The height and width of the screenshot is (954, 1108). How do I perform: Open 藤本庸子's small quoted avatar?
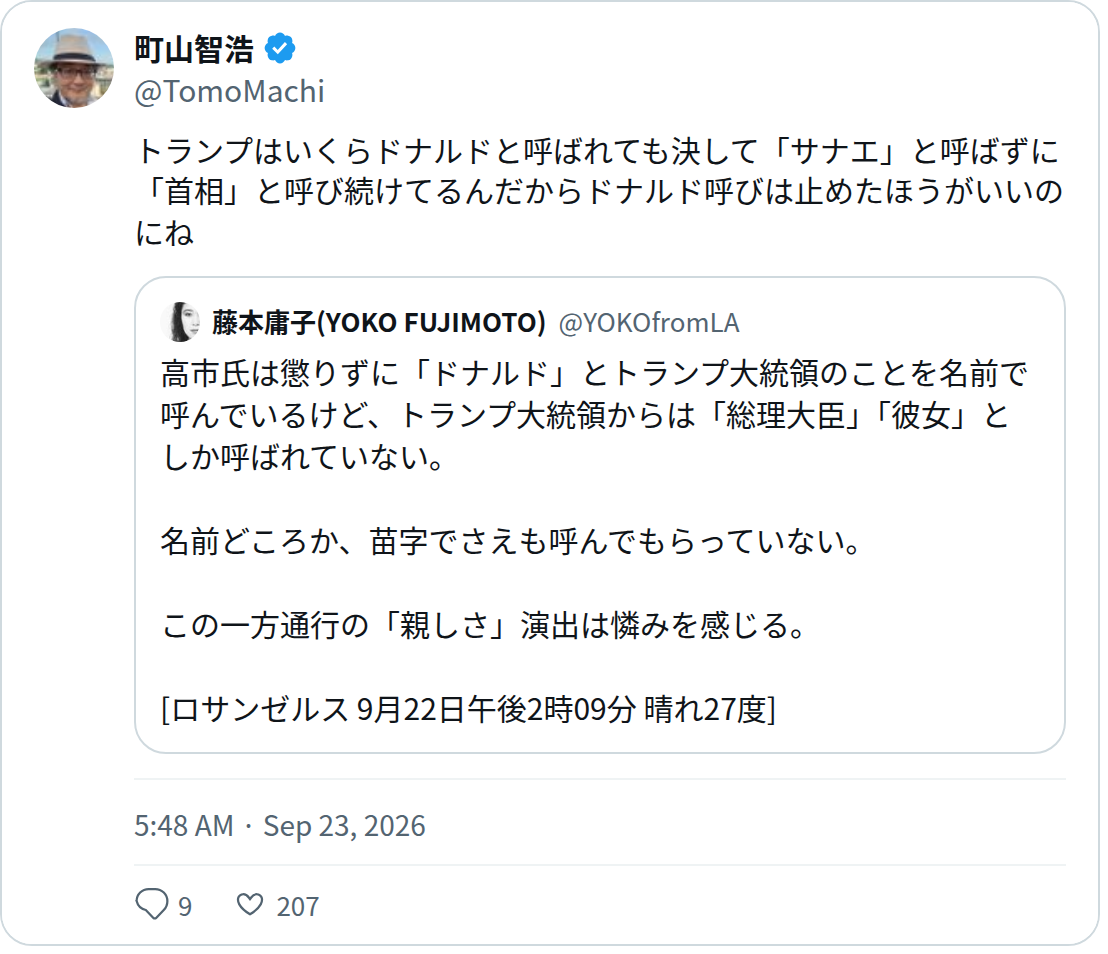point(181,322)
